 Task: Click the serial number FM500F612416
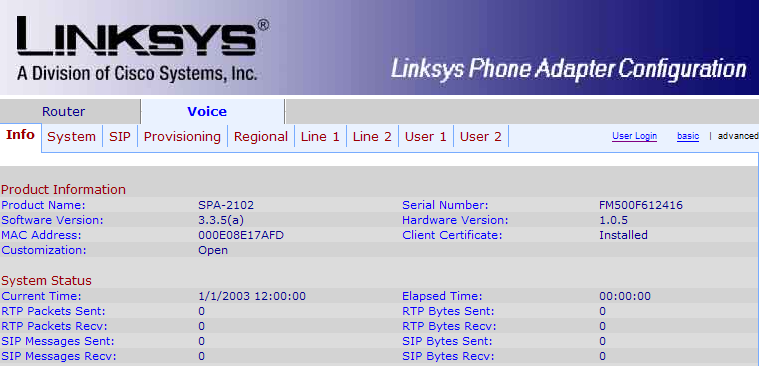click(x=641, y=205)
